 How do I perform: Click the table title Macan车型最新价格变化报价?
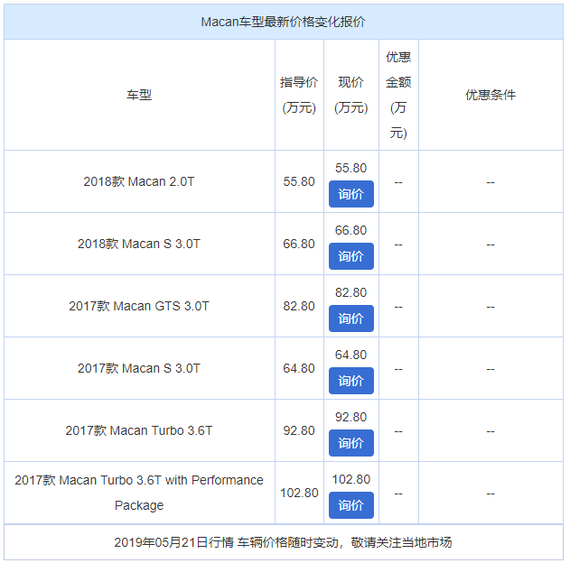[283, 22]
